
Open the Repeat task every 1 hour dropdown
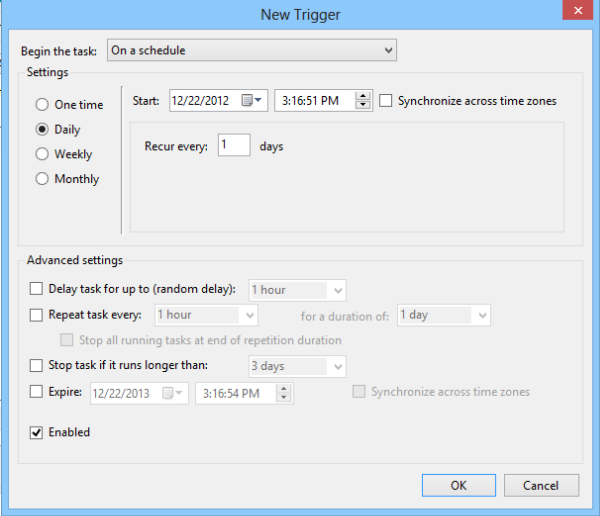click(206, 315)
